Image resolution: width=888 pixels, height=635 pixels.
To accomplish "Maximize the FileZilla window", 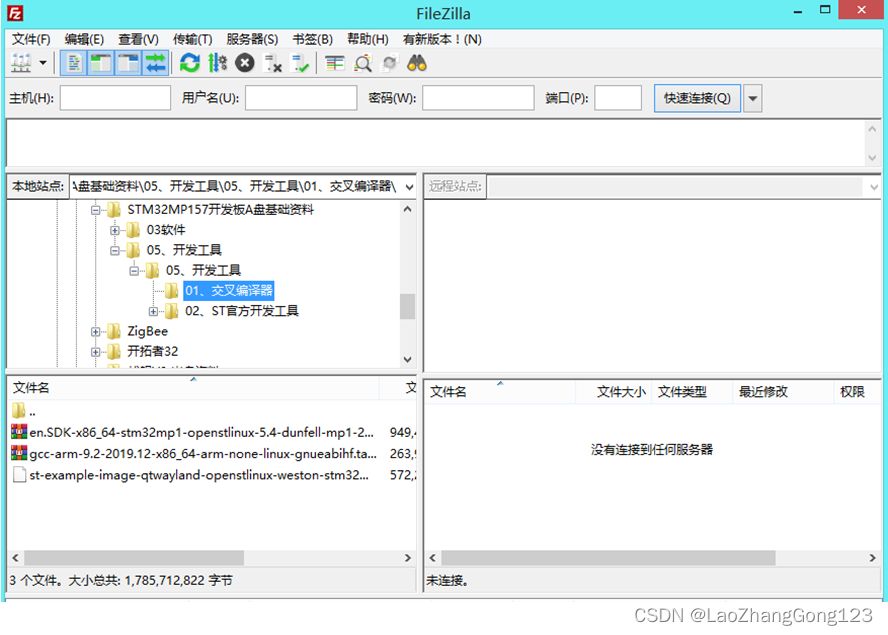I will click(x=825, y=10).
